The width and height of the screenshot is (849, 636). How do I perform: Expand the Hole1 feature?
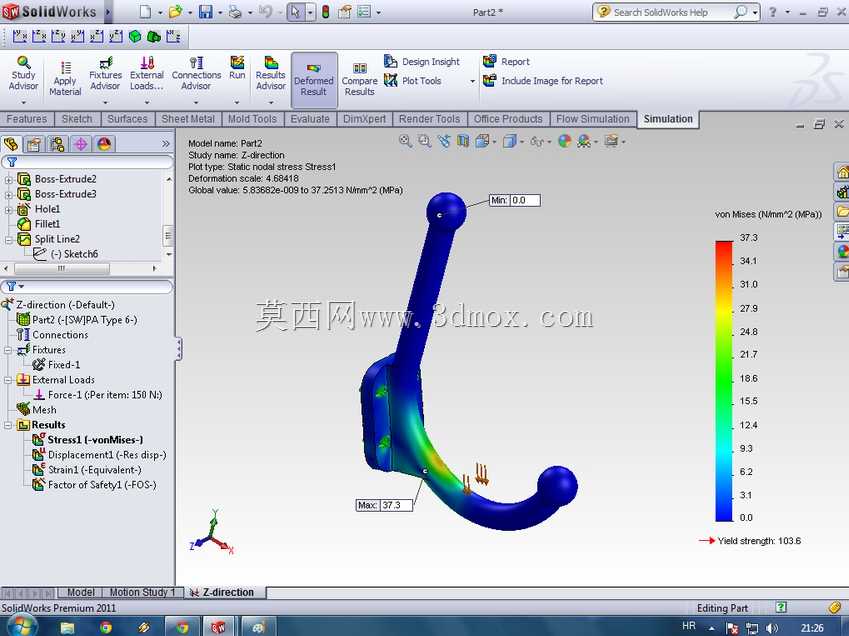click(8, 209)
